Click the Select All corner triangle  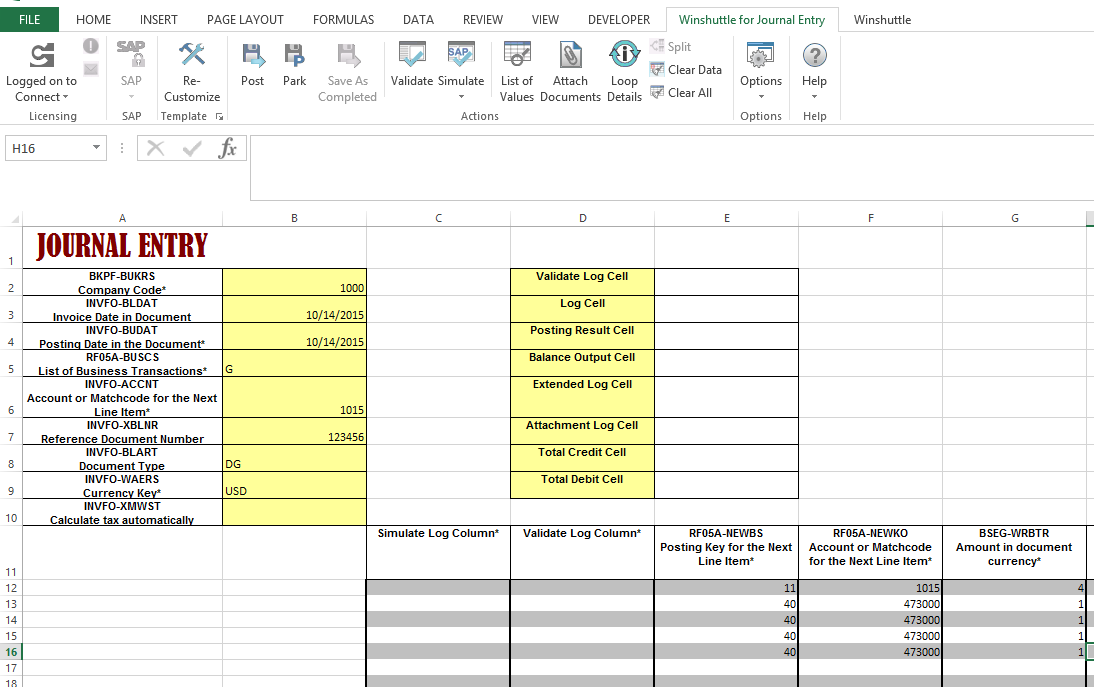(x=15, y=219)
